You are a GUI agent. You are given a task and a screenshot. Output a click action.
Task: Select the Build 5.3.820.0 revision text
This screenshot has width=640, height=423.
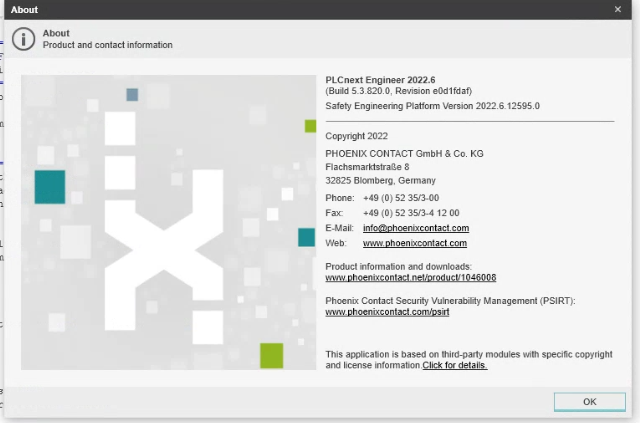[398, 91]
